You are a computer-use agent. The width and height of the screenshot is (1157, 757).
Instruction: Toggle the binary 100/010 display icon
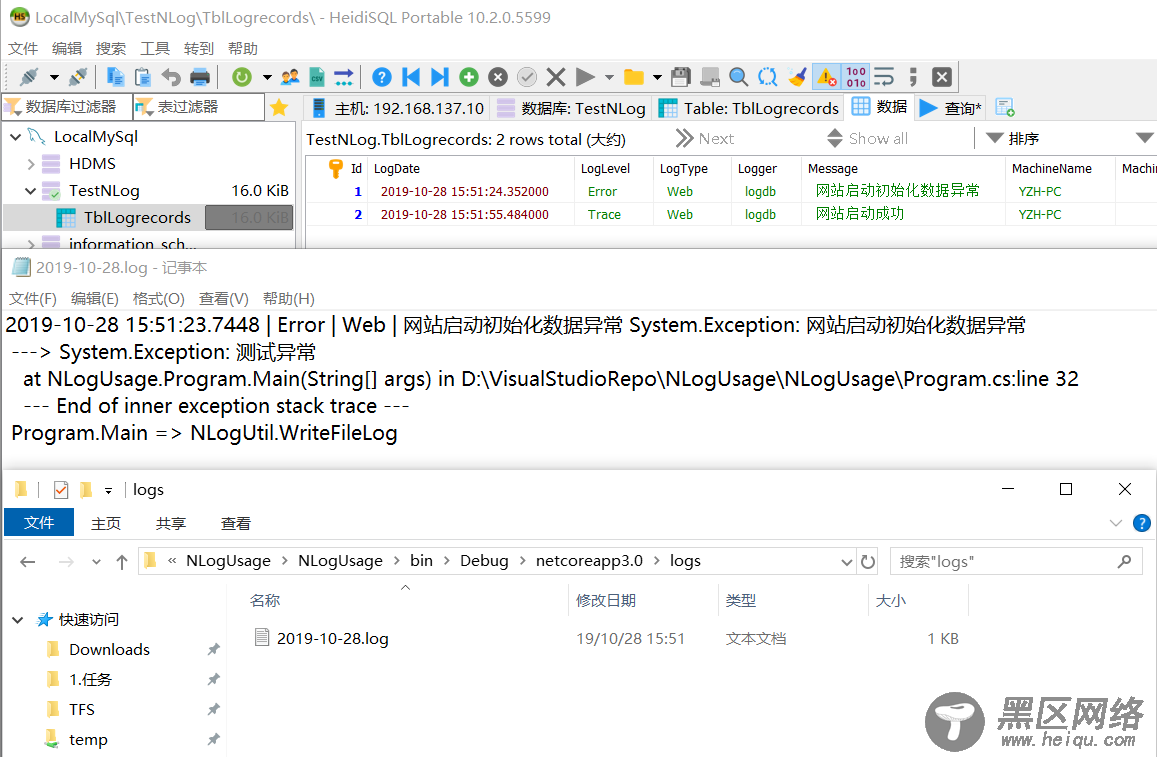tap(856, 77)
